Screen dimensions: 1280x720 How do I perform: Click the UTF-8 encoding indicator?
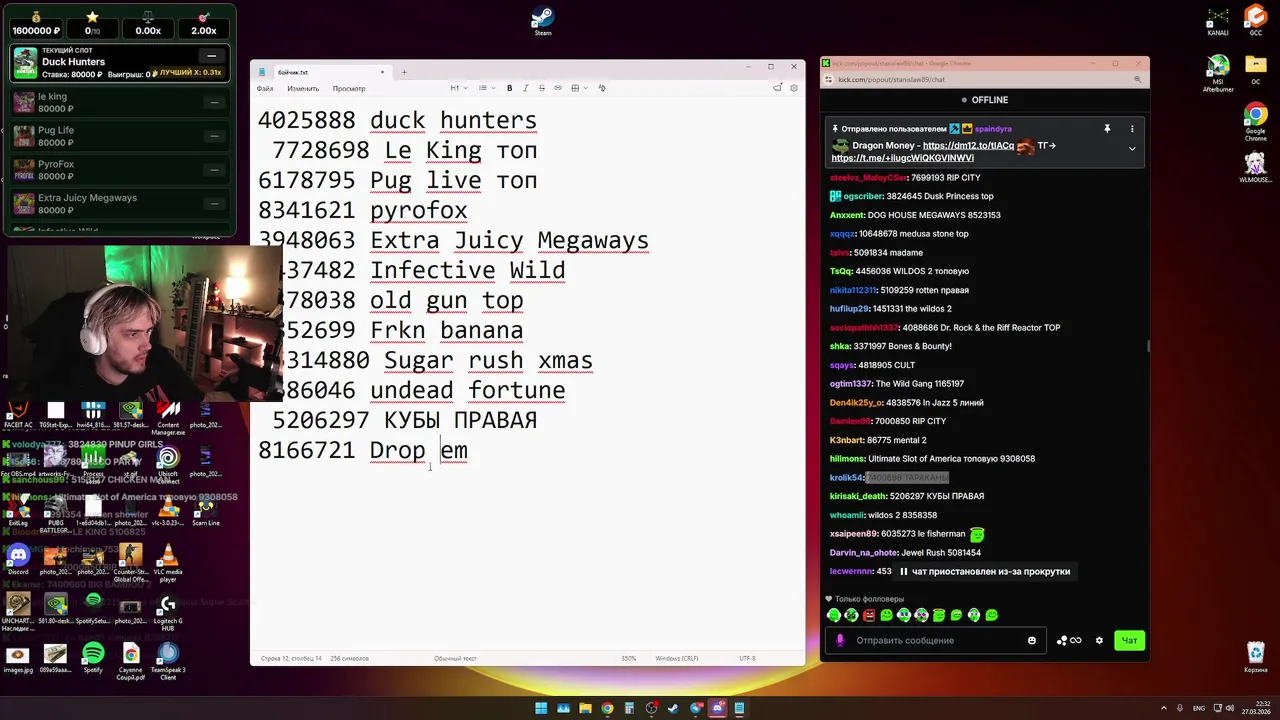pyautogui.click(x=747, y=658)
